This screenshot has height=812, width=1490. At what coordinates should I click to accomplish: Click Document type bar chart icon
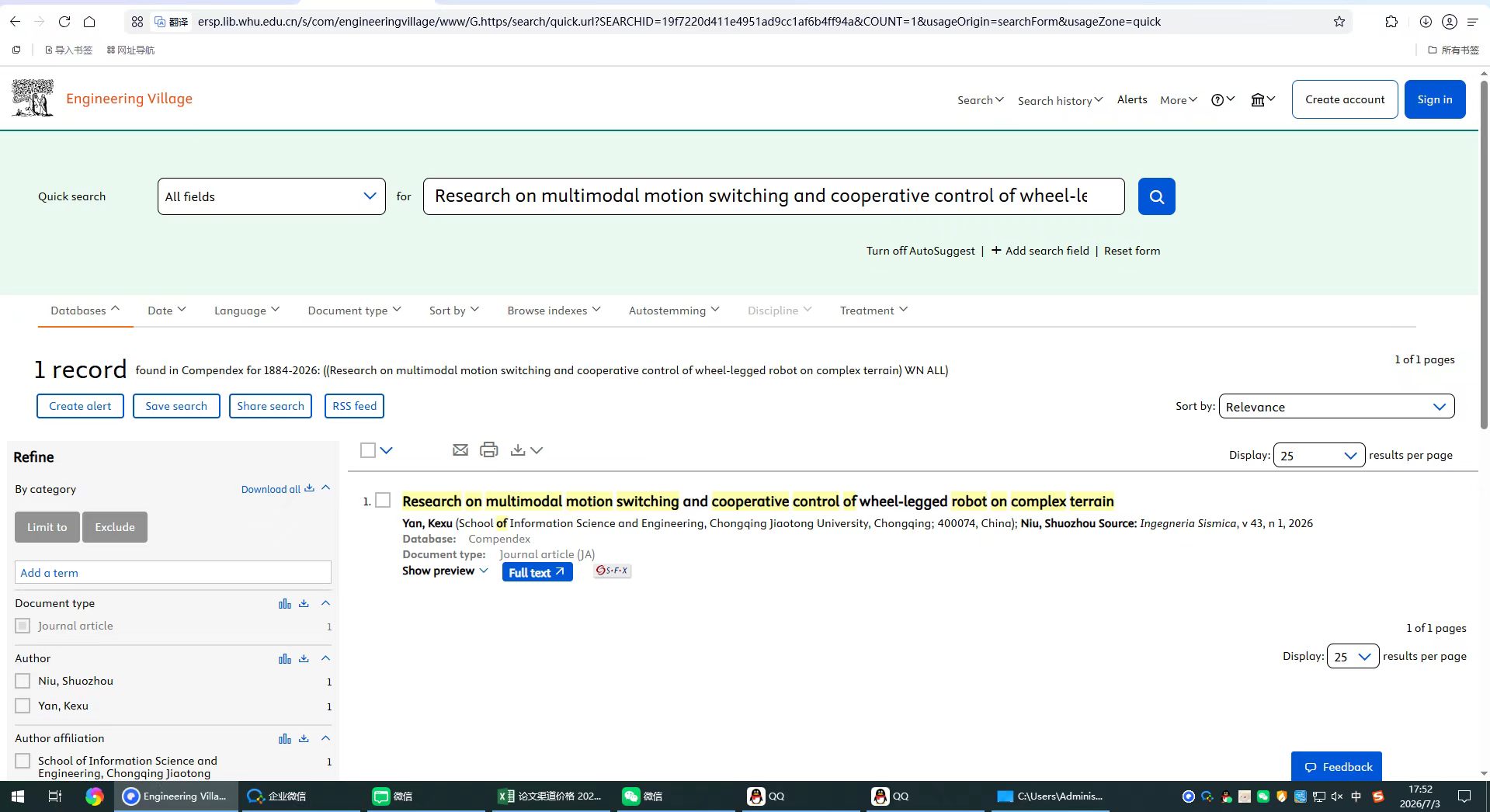(285, 603)
